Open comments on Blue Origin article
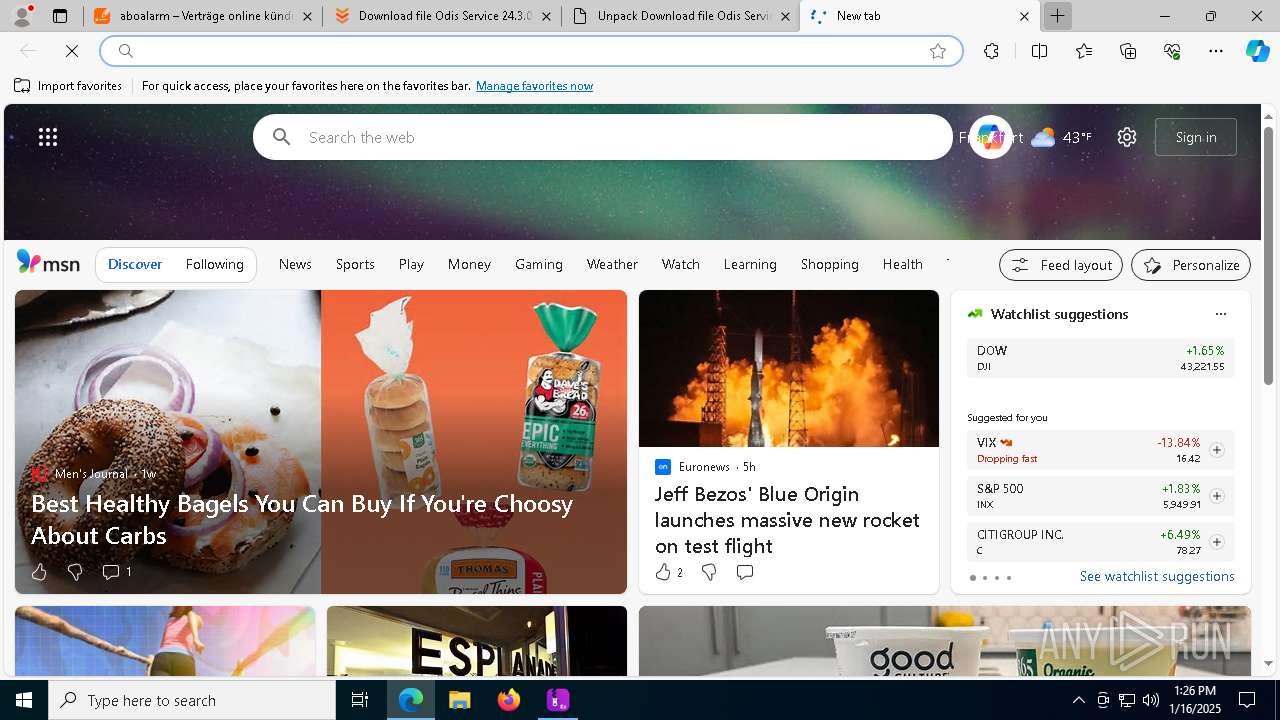Viewport: 1280px width, 720px height. pyautogui.click(x=744, y=572)
